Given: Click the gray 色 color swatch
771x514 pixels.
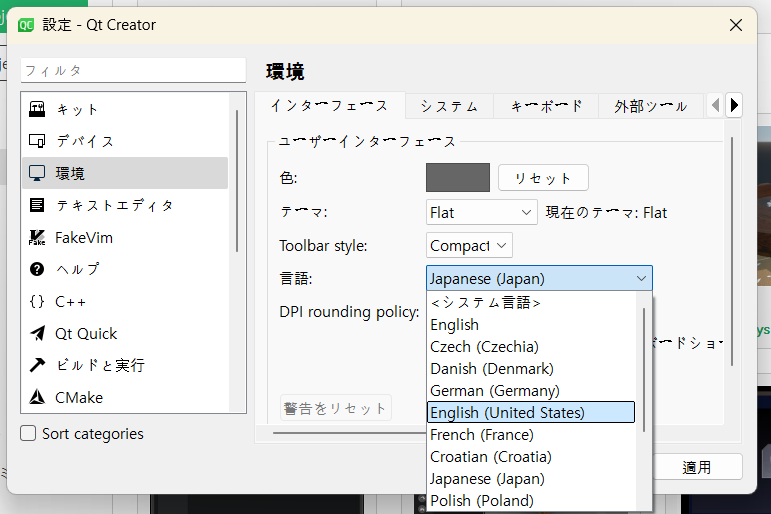Looking at the screenshot, I should coord(458,178).
